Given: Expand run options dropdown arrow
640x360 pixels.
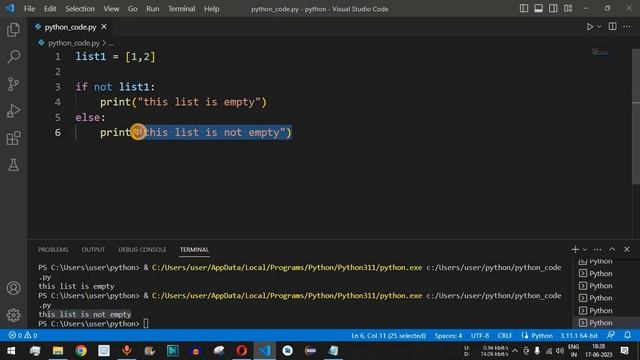Looking at the screenshot, I should pyautogui.click(x=599, y=27).
